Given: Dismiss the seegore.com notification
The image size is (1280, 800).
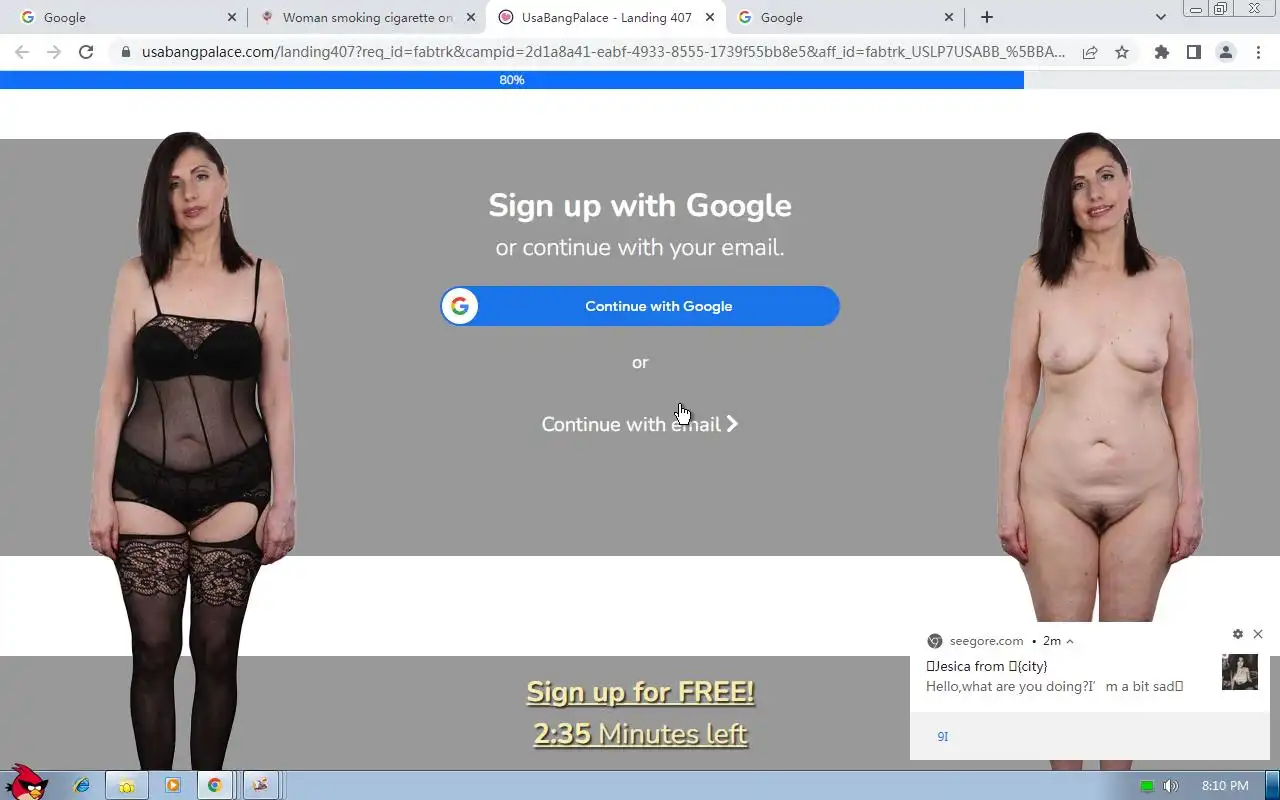Looking at the screenshot, I should [x=1258, y=634].
